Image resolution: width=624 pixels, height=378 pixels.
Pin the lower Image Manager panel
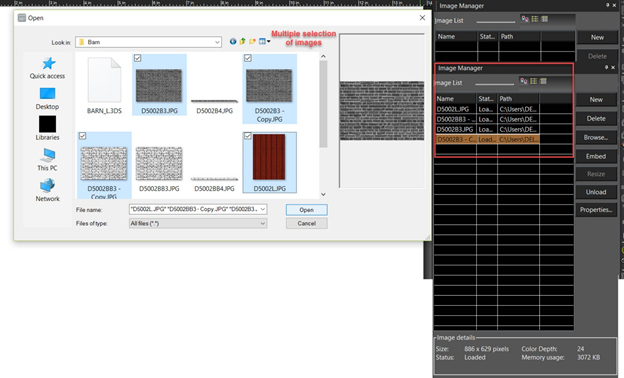click(606, 68)
